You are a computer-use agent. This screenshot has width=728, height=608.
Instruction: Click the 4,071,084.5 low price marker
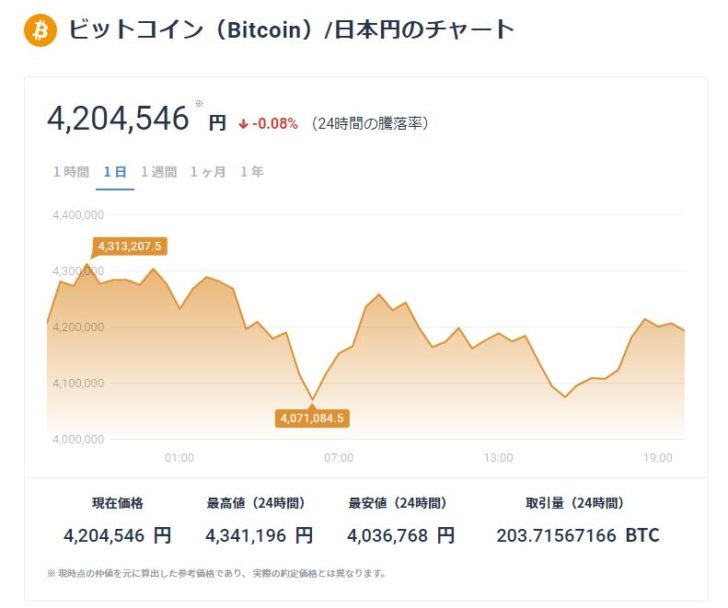312,418
